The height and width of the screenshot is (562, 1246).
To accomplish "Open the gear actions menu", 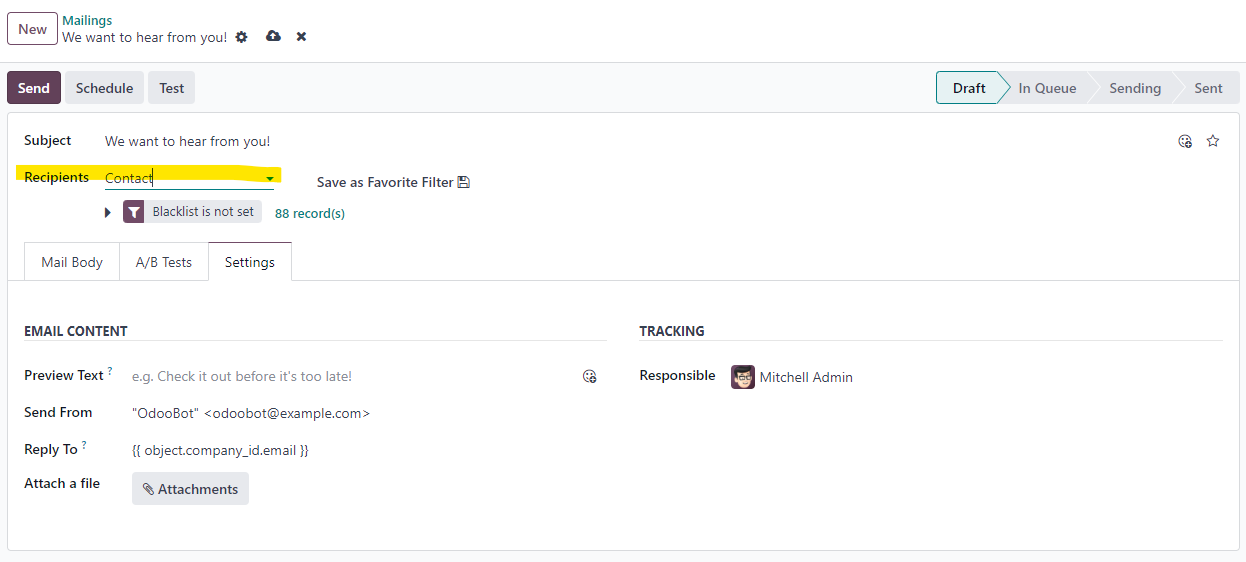I will 241,37.
